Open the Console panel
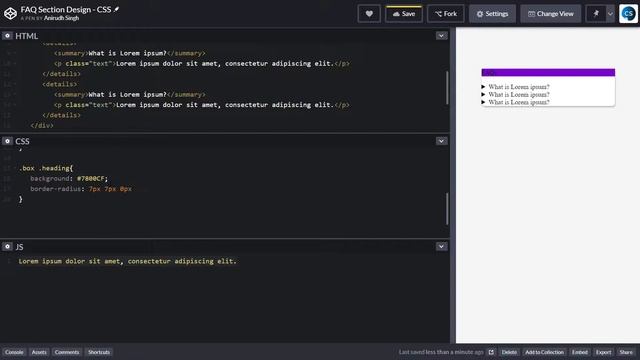Image resolution: width=640 pixels, height=360 pixels. 14,352
